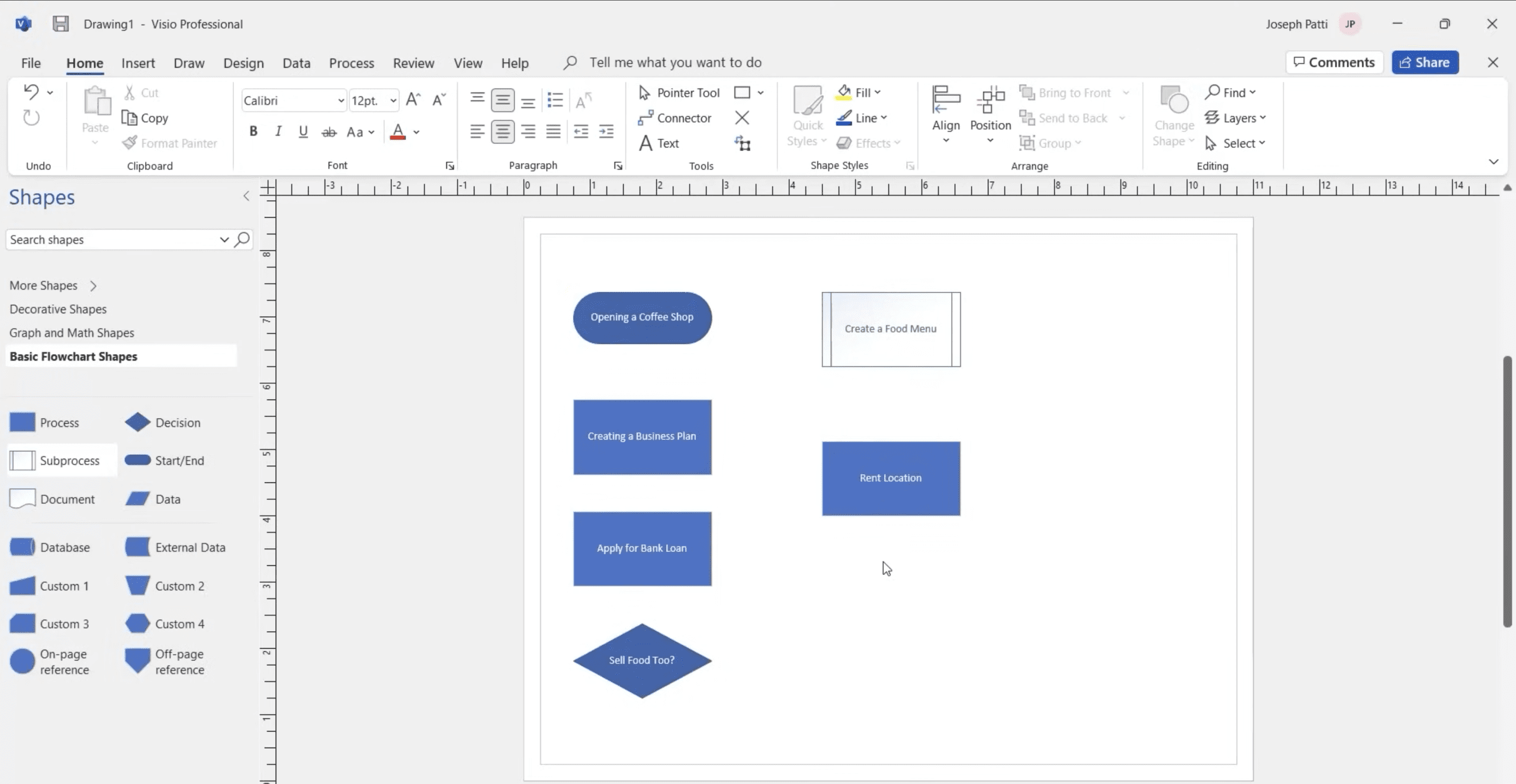Click the Format Painter icon
This screenshot has width=1516, height=784.
tap(130, 143)
